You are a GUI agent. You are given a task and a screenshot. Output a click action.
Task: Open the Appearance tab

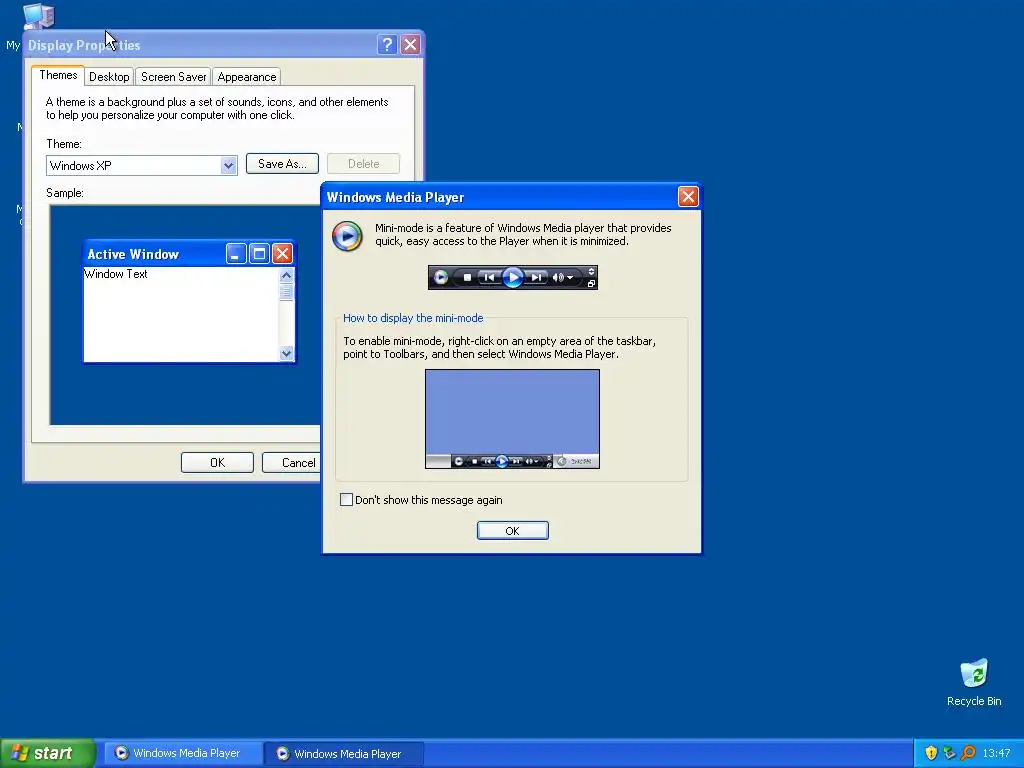tap(247, 77)
